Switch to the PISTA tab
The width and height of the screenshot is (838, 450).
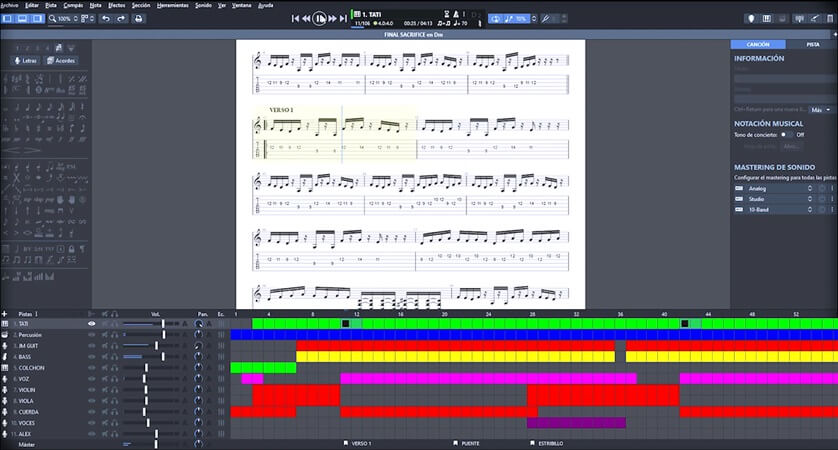(x=812, y=44)
